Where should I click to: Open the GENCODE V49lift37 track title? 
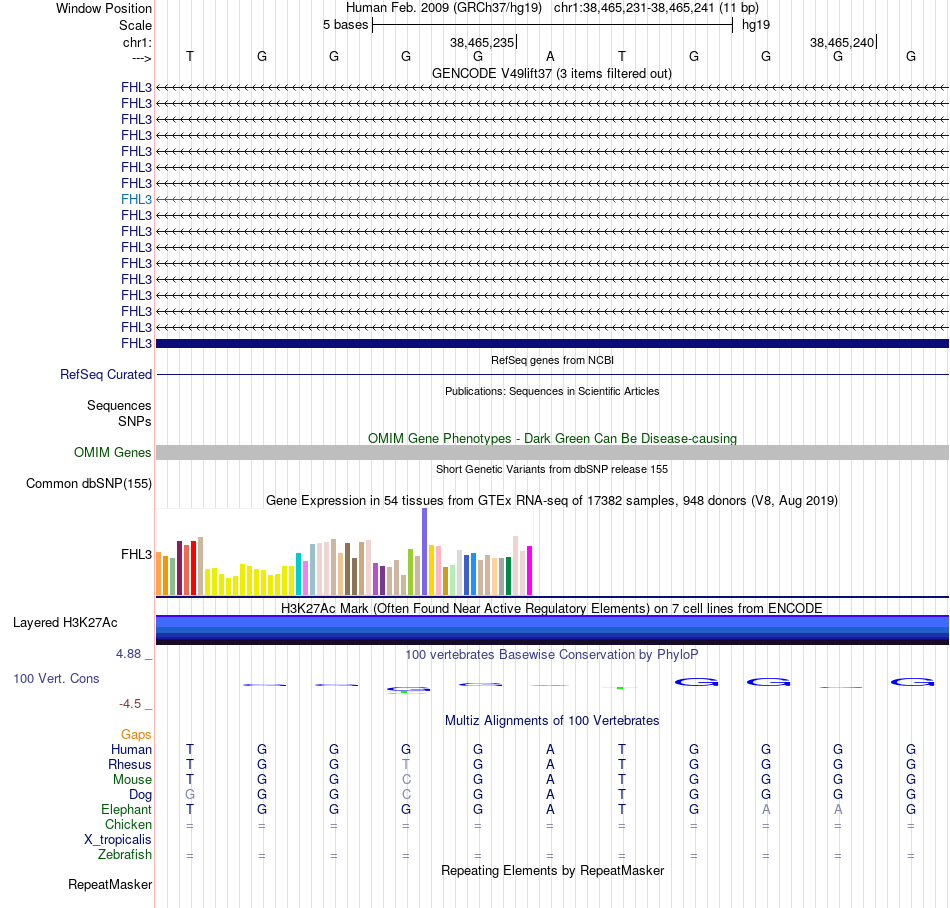(551, 73)
